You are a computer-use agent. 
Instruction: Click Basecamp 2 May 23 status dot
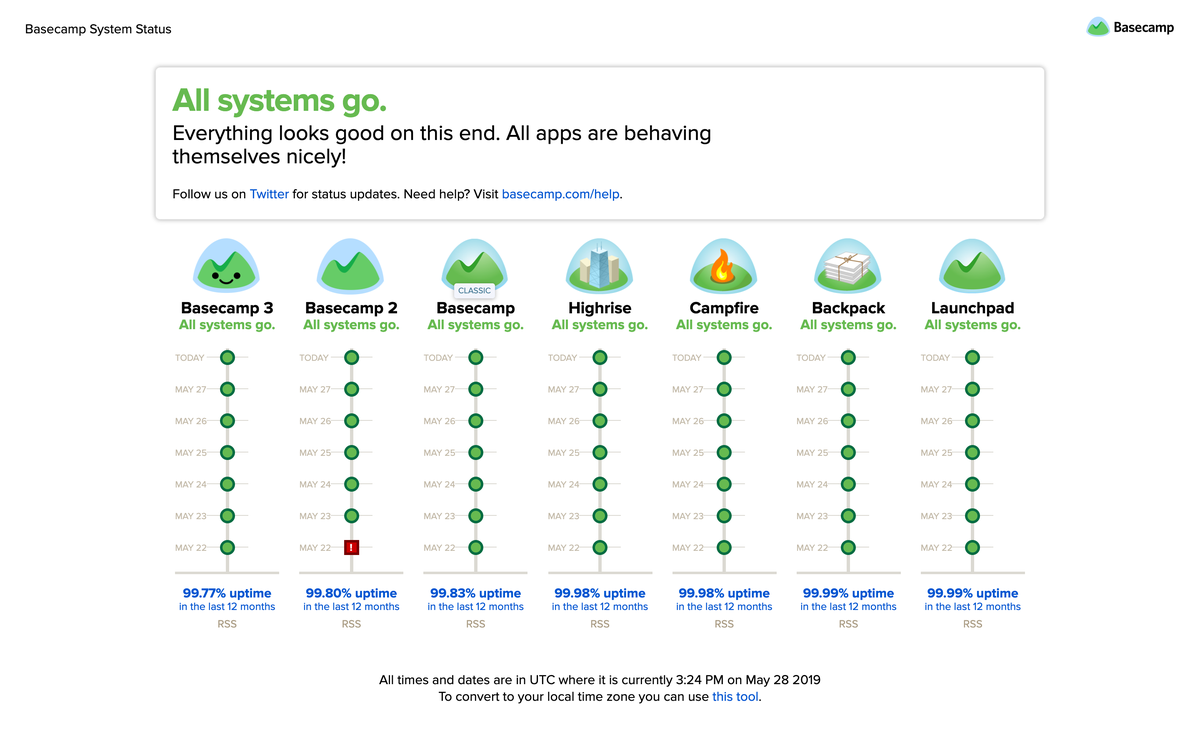coord(351,516)
